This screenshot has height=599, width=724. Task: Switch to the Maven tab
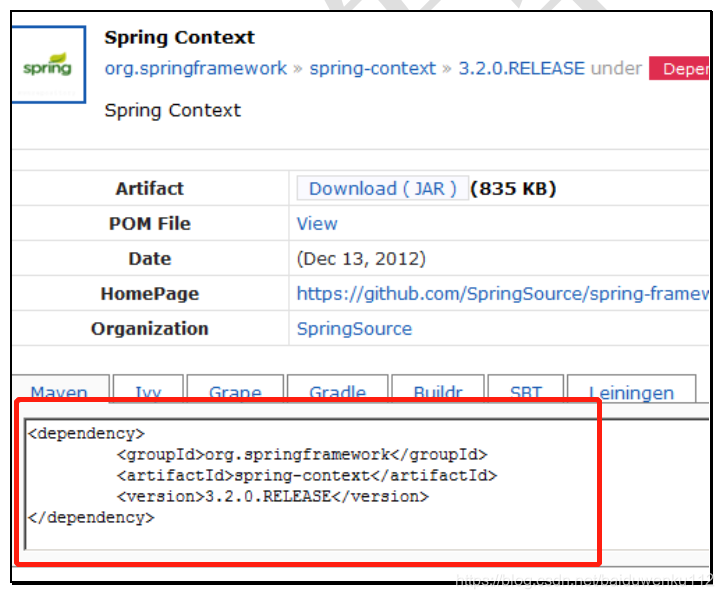[59, 390]
